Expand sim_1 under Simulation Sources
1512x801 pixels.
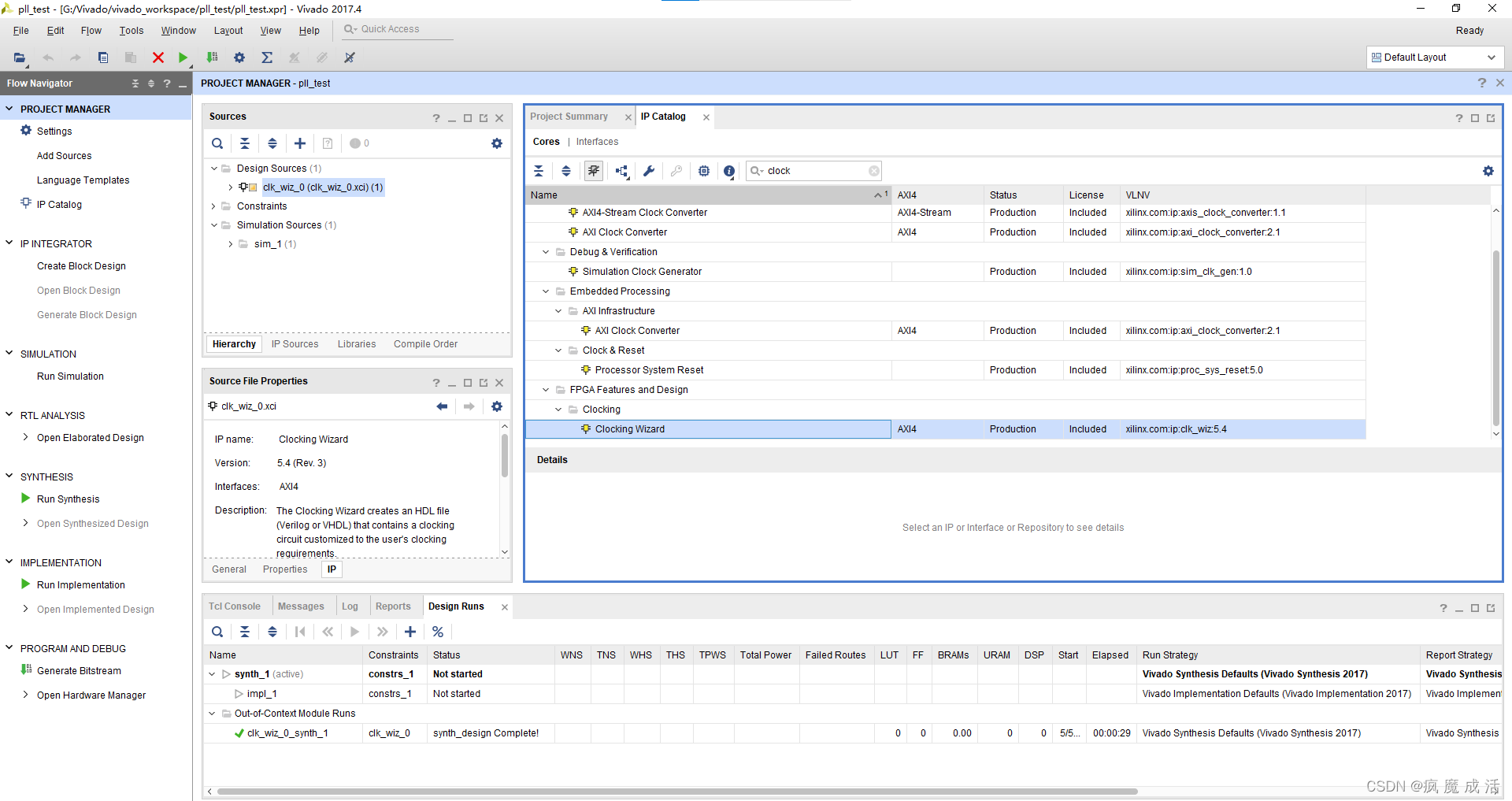click(231, 244)
